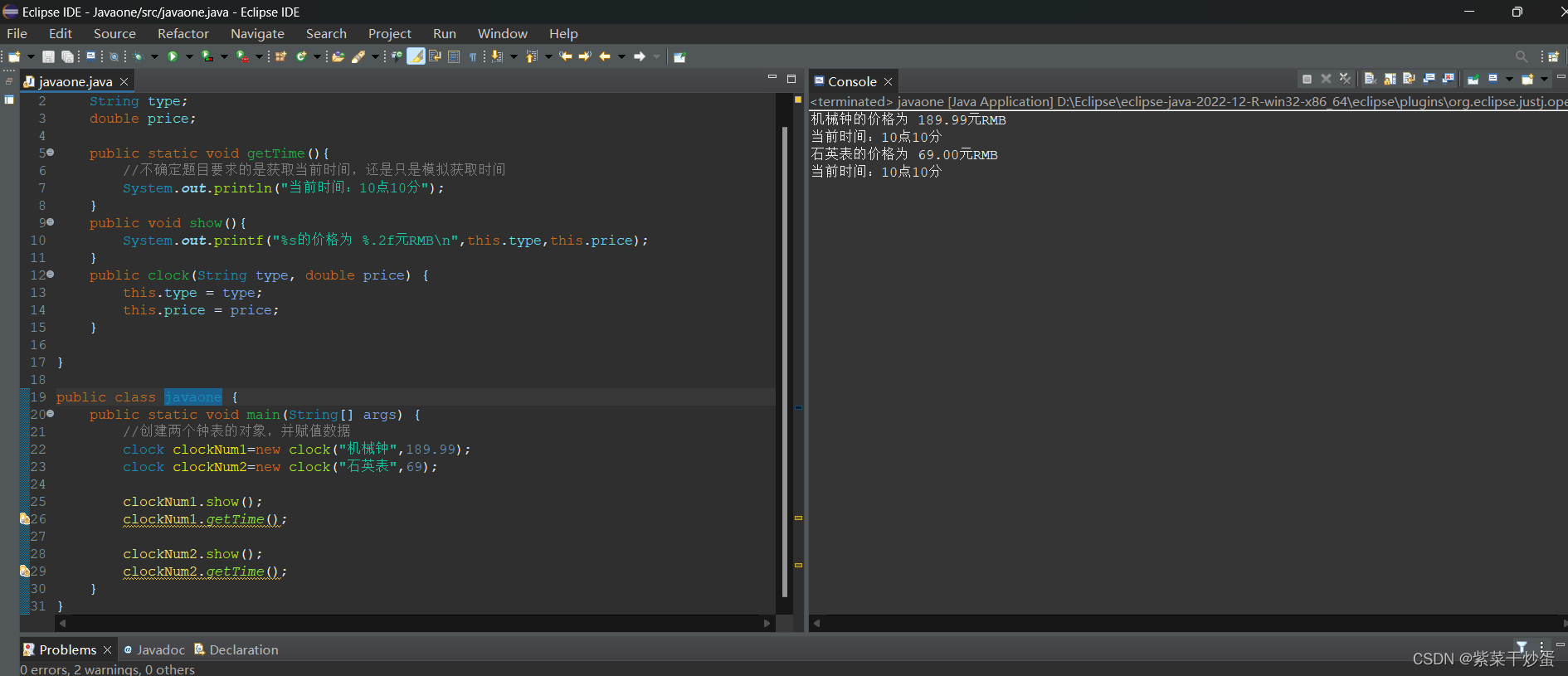Viewport: 1568px width, 676px height.
Task: Click the Save All toolbar icon
Action: (x=67, y=56)
